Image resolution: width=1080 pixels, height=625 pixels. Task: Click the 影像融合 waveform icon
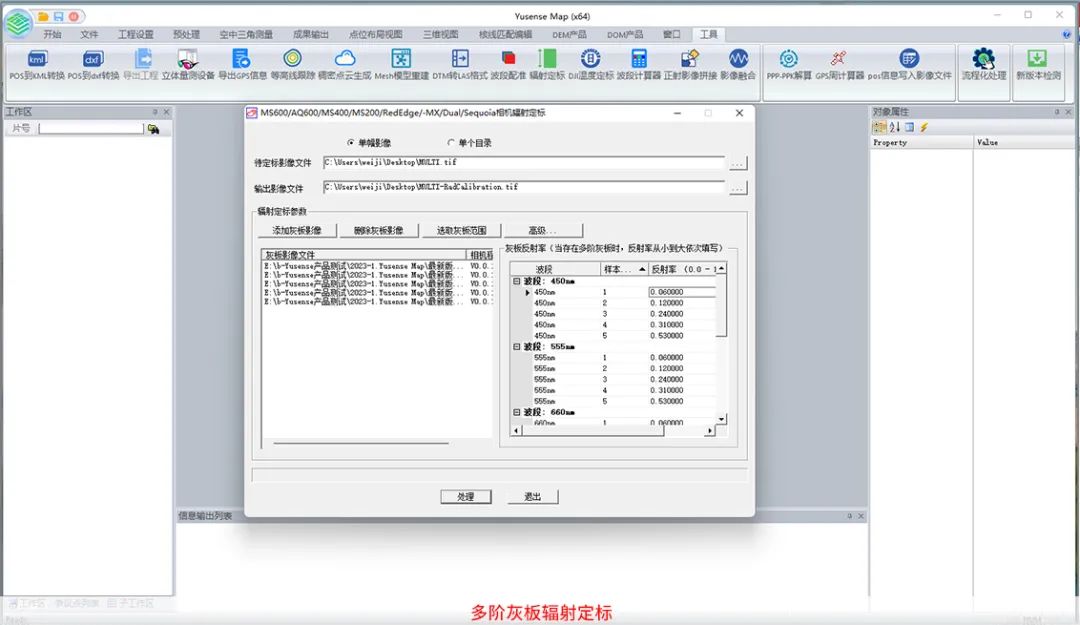(x=738, y=60)
